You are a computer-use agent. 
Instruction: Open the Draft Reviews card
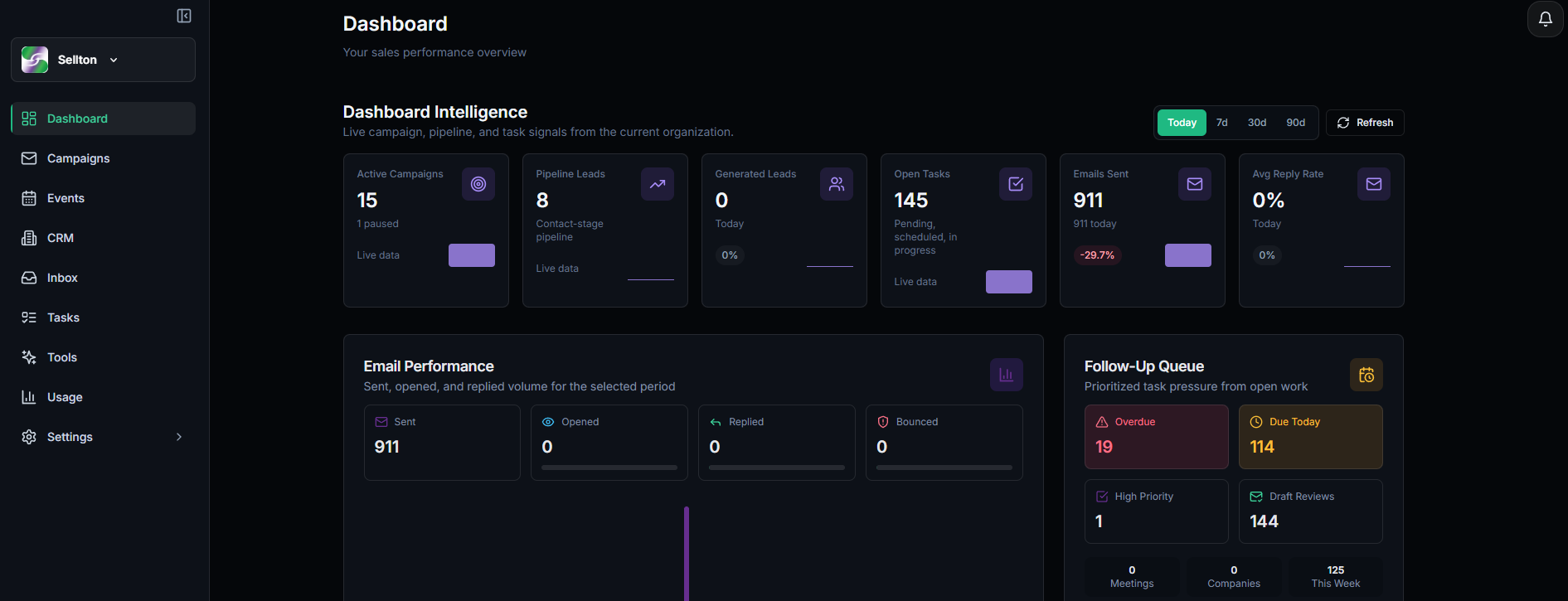click(1311, 511)
